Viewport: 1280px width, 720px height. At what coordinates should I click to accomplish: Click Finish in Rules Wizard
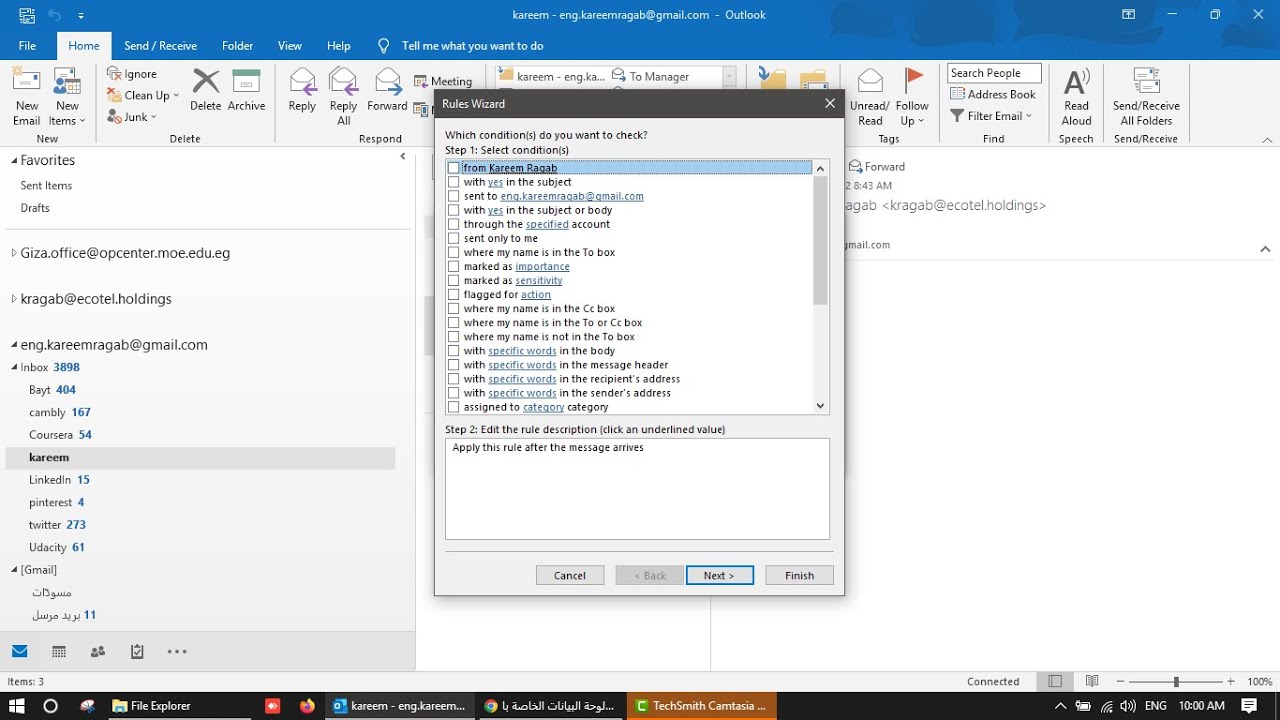pyautogui.click(x=799, y=575)
